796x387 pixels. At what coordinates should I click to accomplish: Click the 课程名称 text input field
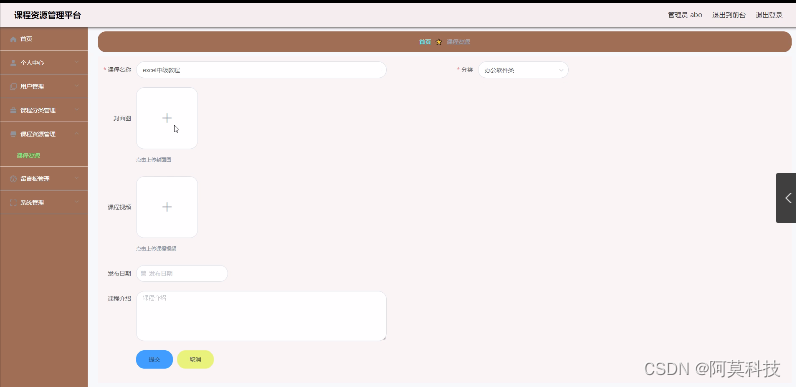(x=261, y=70)
